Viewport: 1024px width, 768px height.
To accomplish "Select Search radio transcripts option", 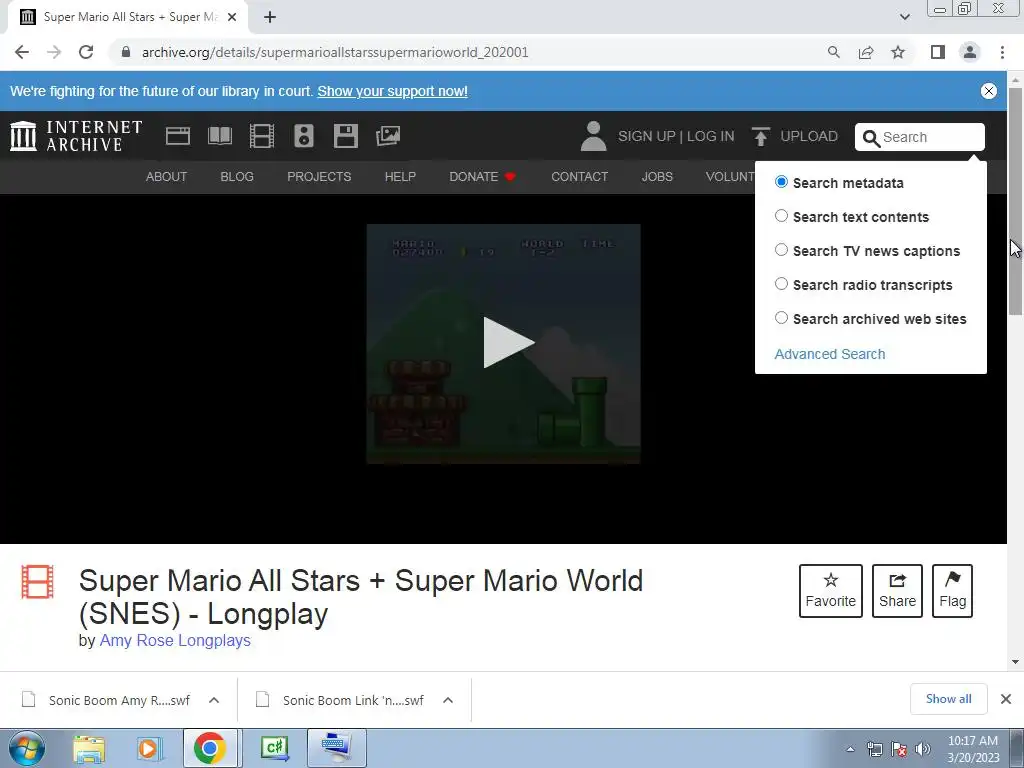I will 781,283.
